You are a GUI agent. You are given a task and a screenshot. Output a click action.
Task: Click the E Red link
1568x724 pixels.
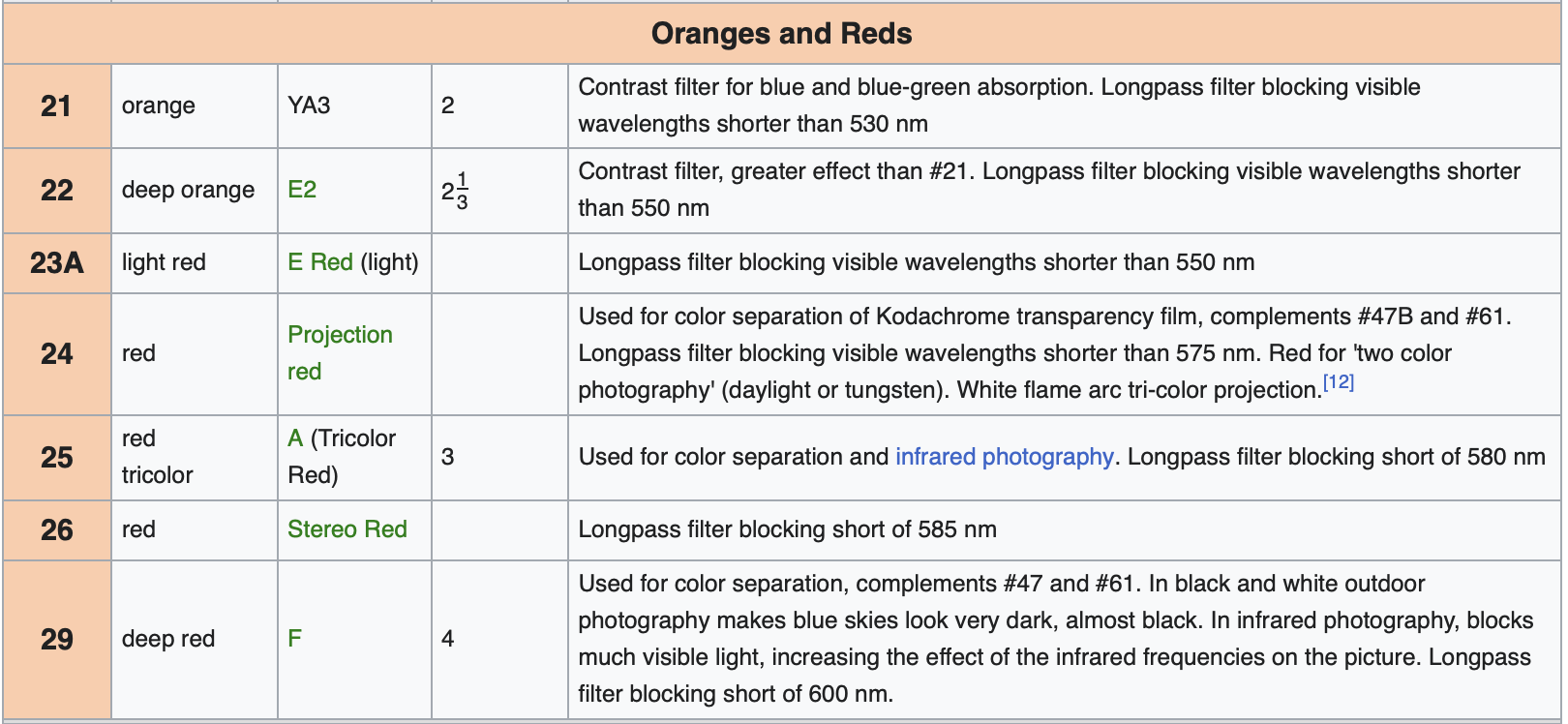[320, 262]
